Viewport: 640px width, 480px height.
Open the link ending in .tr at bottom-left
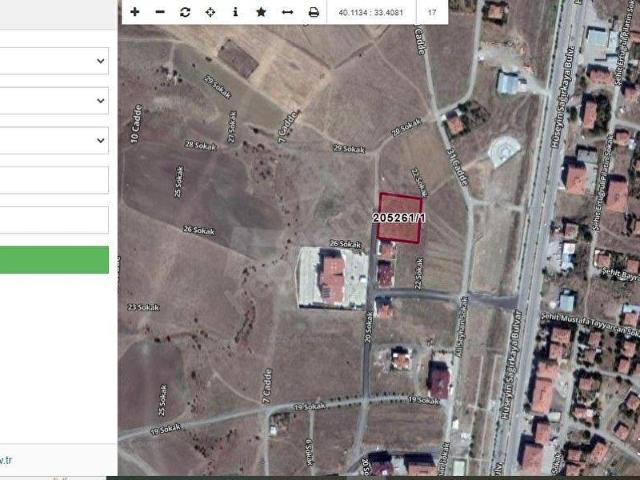click(4, 460)
